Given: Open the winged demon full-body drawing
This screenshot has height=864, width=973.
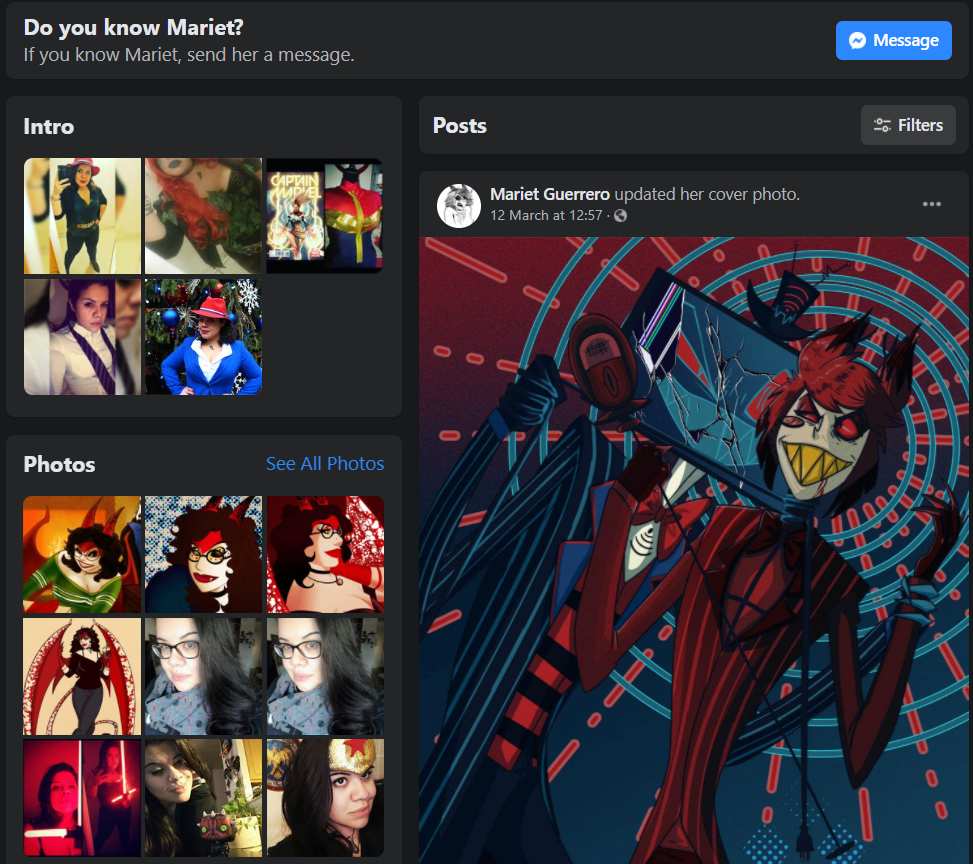Looking at the screenshot, I should [x=82, y=676].
